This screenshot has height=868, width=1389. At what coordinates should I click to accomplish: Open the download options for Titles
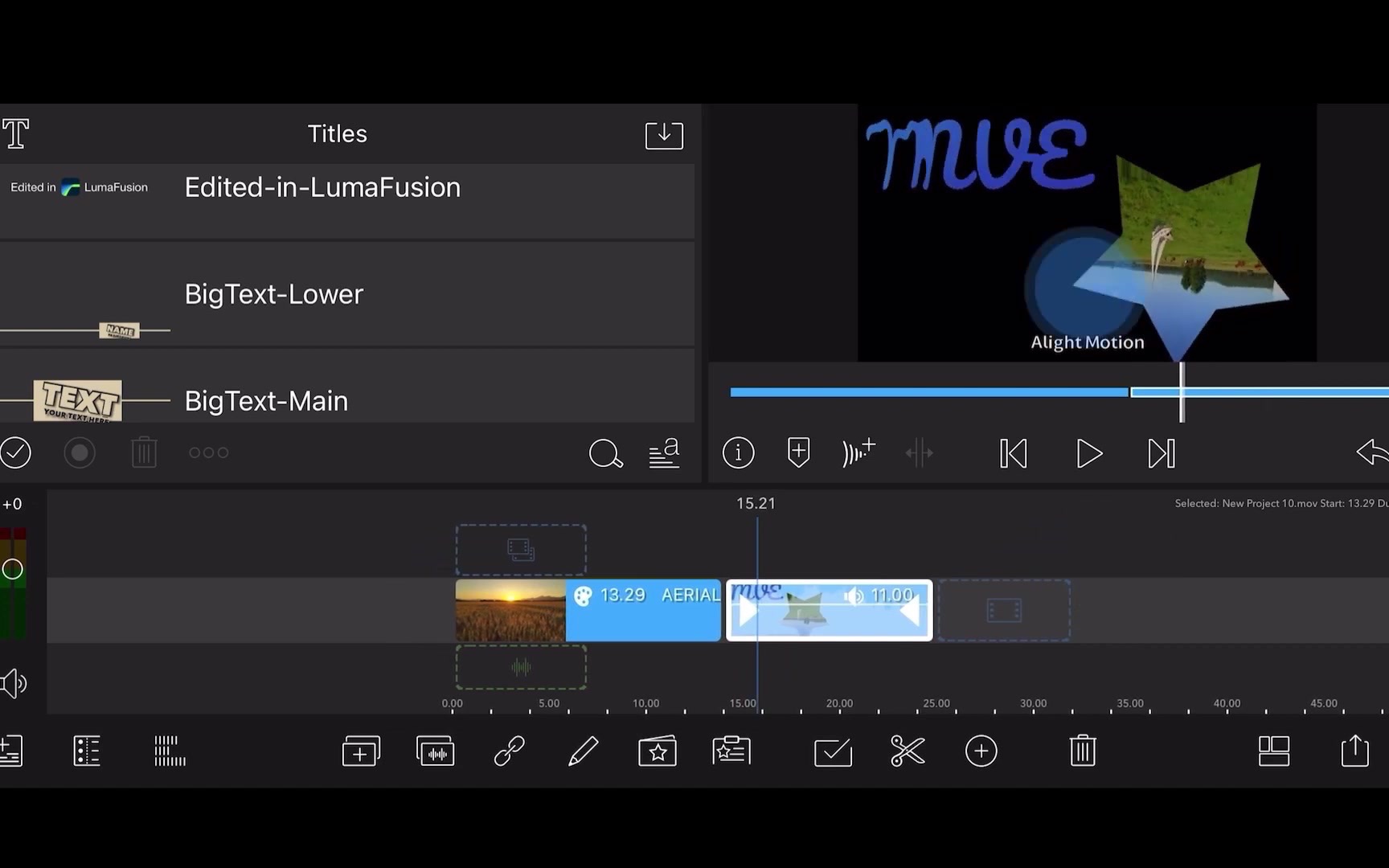coord(664,135)
